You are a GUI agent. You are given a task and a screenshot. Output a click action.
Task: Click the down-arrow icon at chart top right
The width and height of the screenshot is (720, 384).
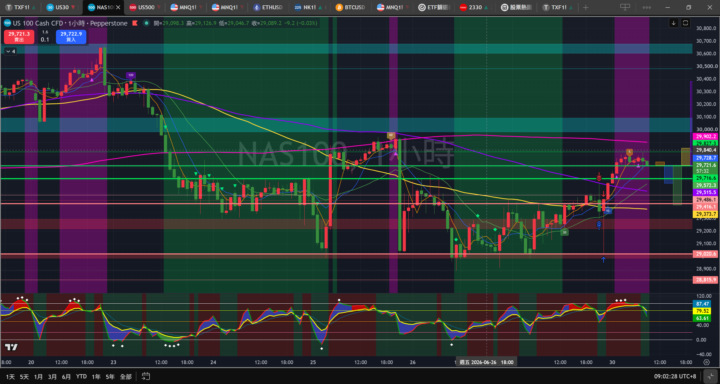674,23
